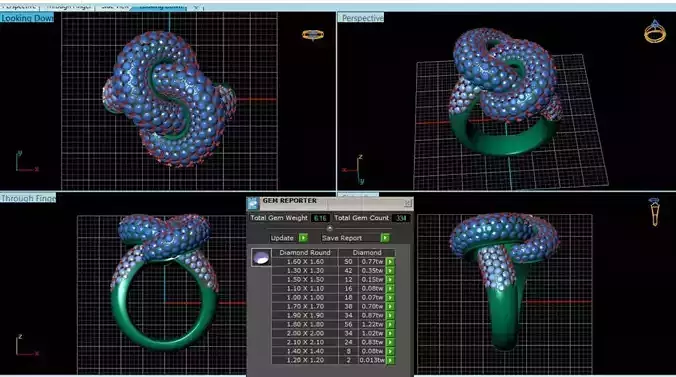The width and height of the screenshot is (676, 377).
Task: Click the count 42 cell
Action: (x=348, y=271)
